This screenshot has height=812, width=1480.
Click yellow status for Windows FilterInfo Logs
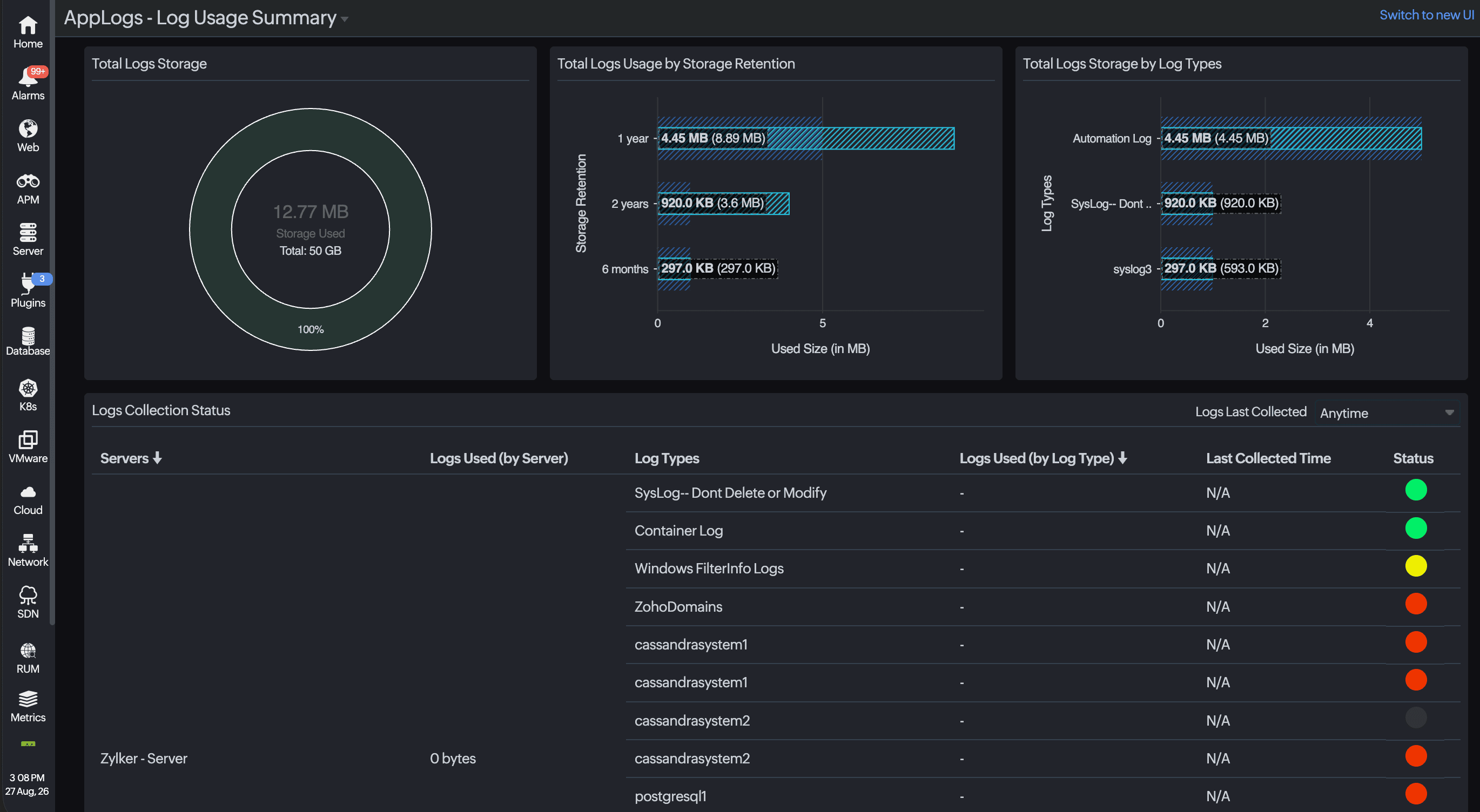(x=1416, y=566)
